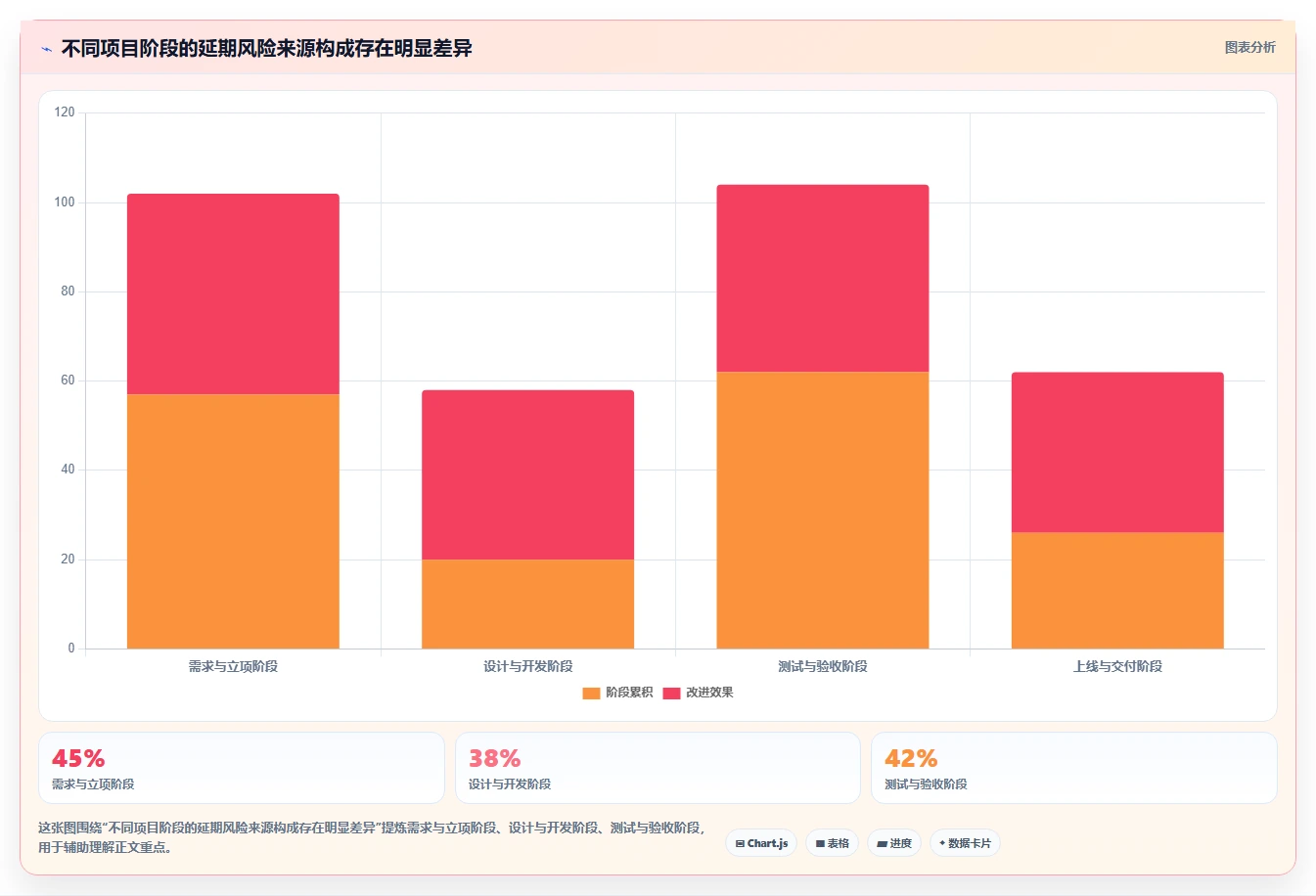Select the 数据卡片 tag chip
Viewport: 1316px width, 896px height.
(965, 843)
